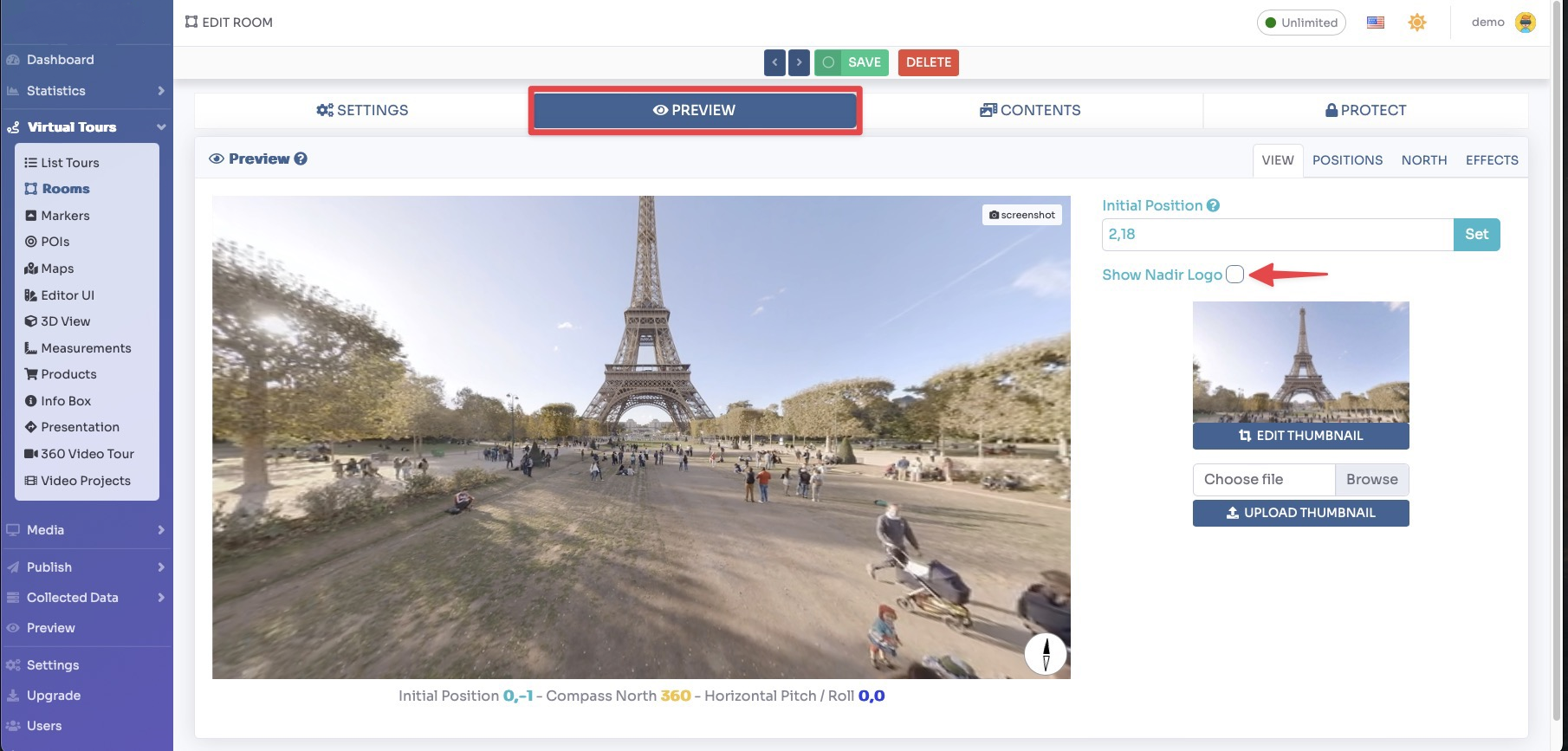Click the Initial Position help icon
The height and width of the screenshot is (751, 1568).
pos(1213,205)
